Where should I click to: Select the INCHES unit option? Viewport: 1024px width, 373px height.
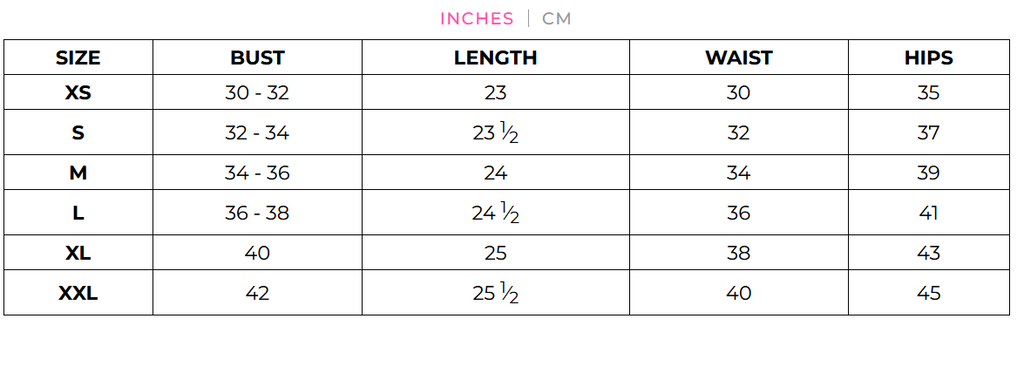pyautogui.click(x=477, y=19)
